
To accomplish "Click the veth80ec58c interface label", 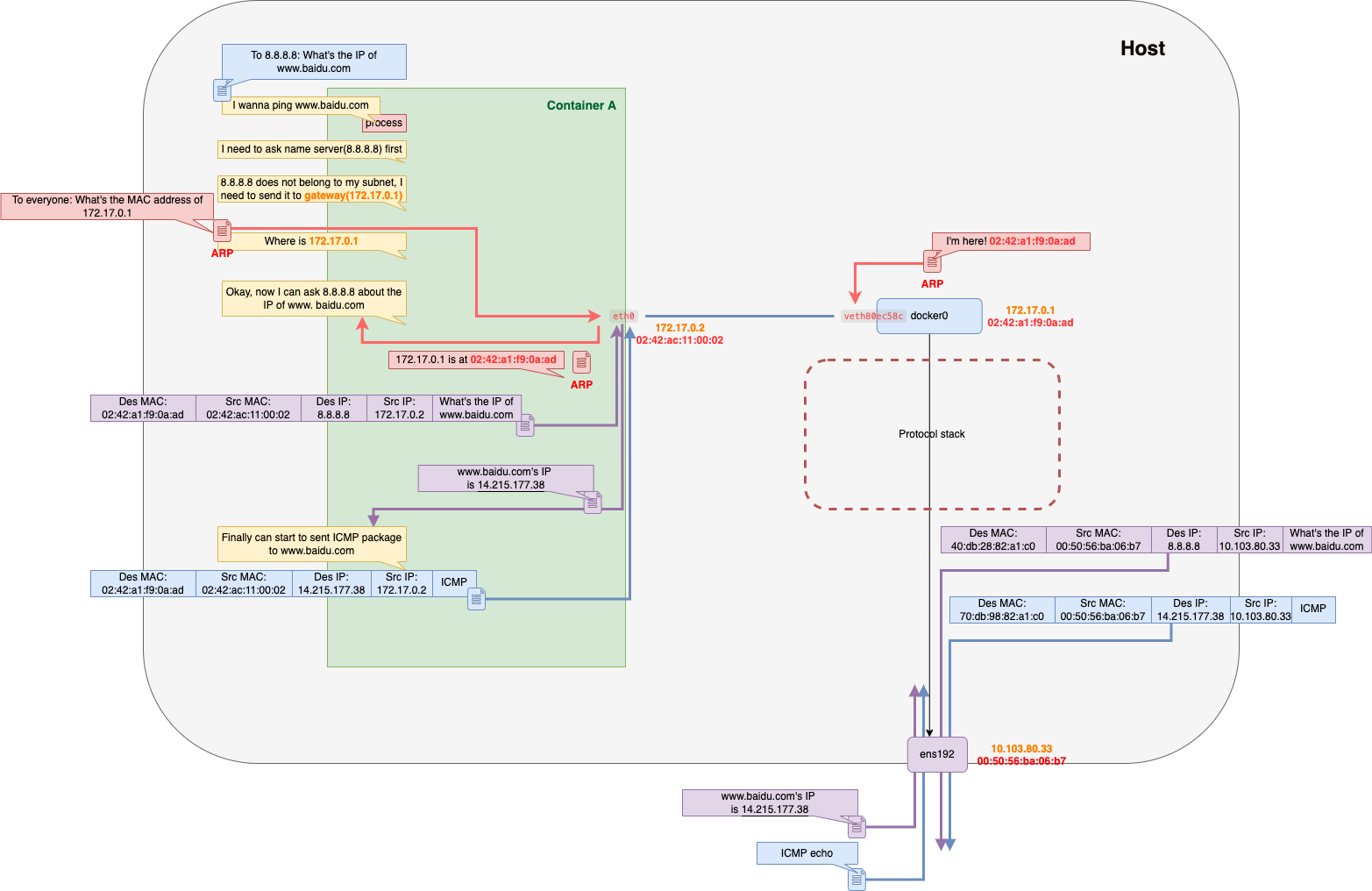I will point(873,316).
